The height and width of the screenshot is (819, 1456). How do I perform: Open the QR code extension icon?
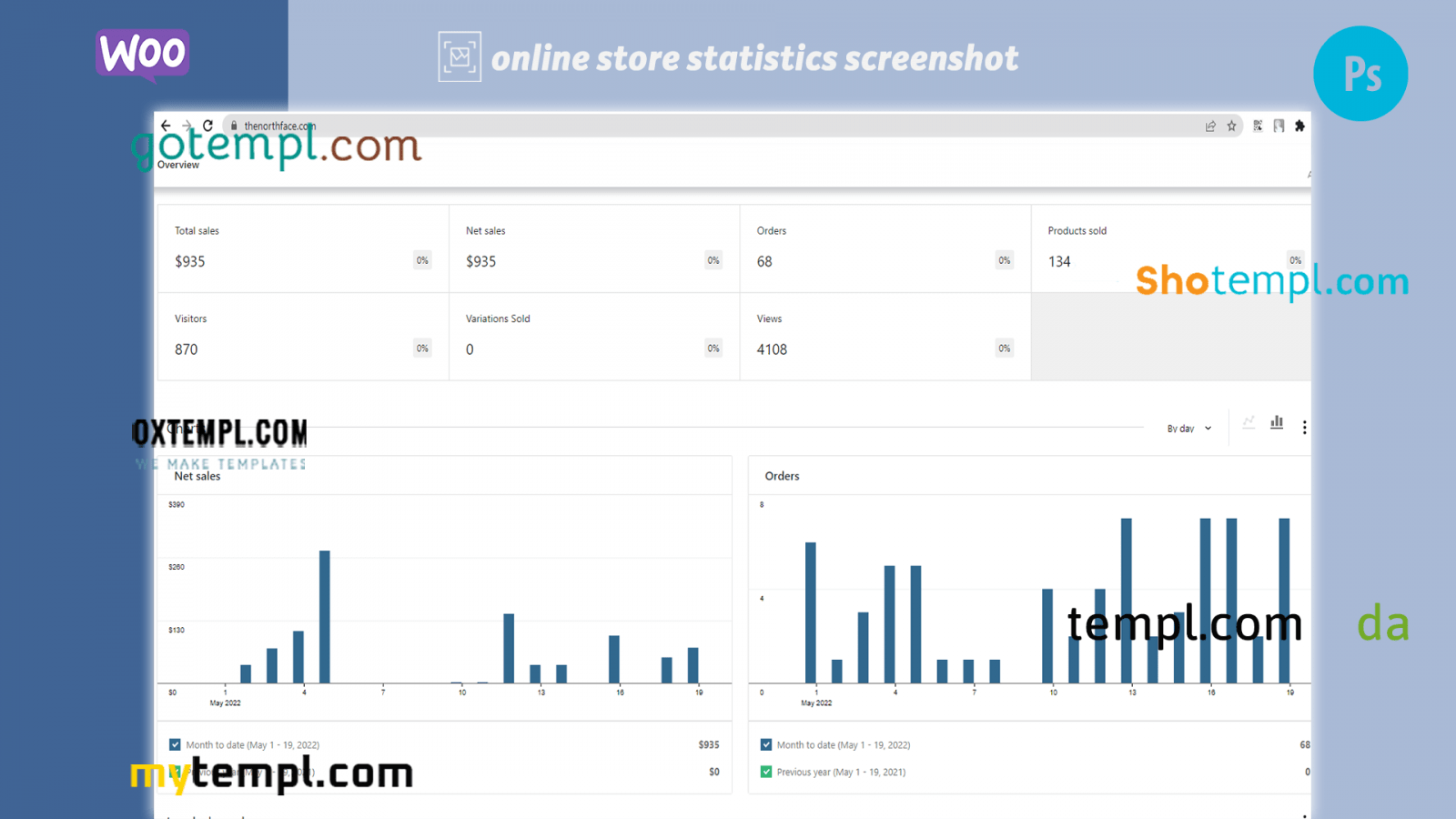pyautogui.click(x=1258, y=126)
